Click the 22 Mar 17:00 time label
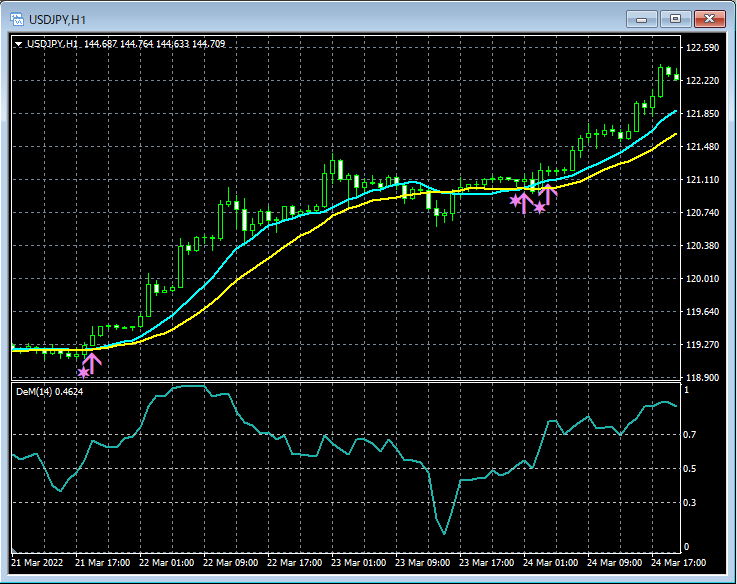This screenshot has height=584, width=737. 294,562
